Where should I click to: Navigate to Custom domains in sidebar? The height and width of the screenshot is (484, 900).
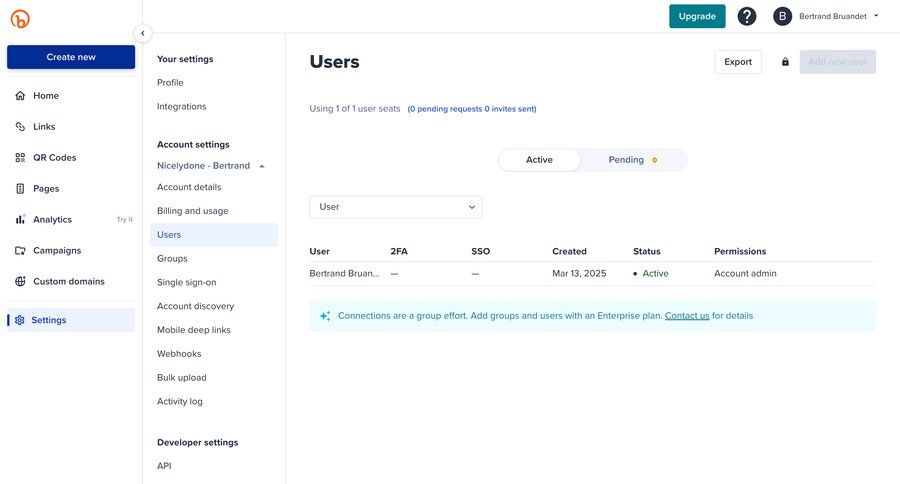[x=69, y=281]
